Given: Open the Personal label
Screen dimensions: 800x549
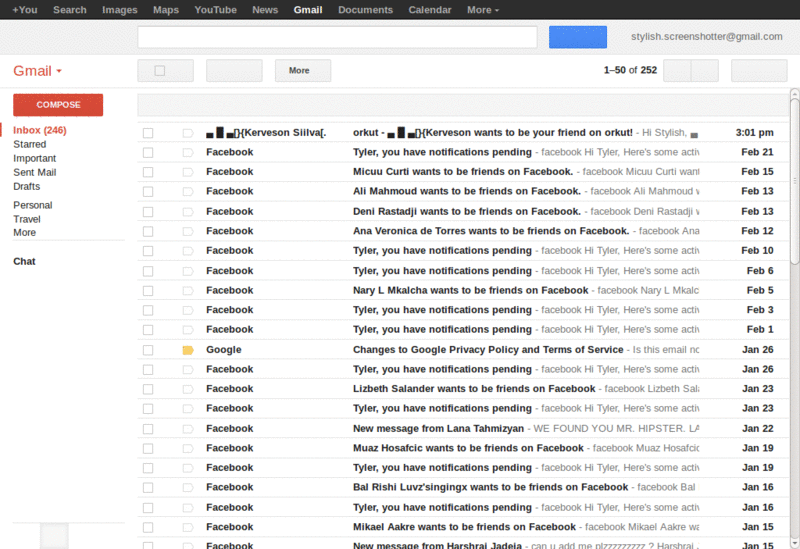Looking at the screenshot, I should coord(33,205).
